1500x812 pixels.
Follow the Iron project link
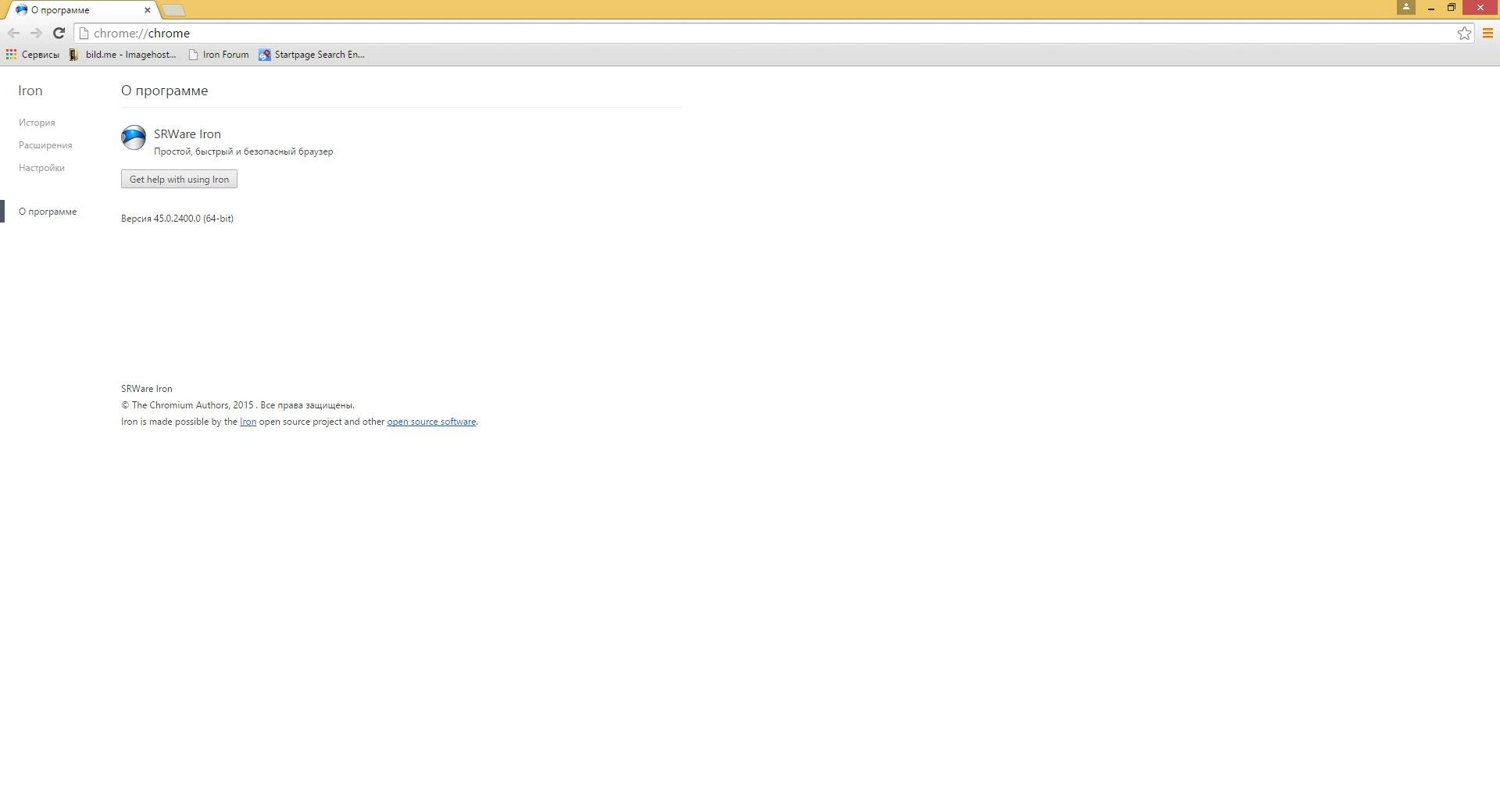click(x=248, y=422)
